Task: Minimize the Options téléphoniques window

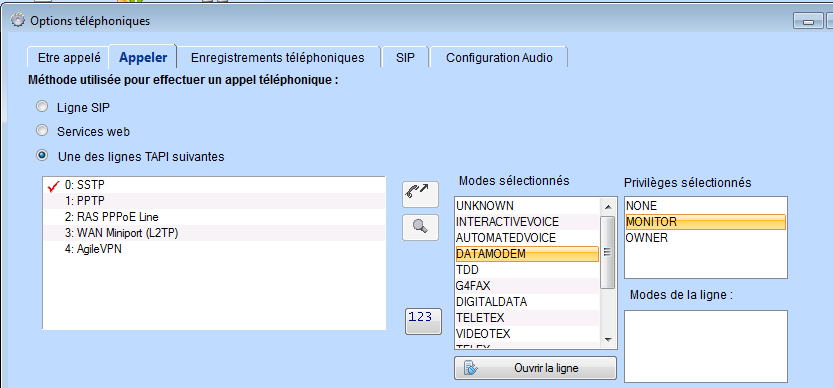Action: tap(808, 21)
